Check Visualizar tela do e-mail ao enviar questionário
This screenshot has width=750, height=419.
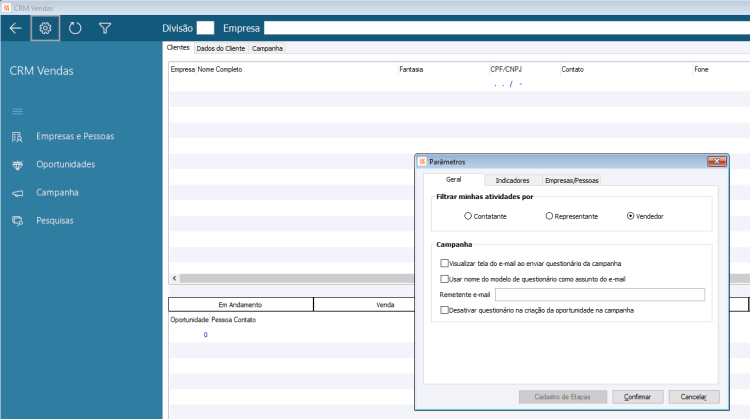coord(444,263)
